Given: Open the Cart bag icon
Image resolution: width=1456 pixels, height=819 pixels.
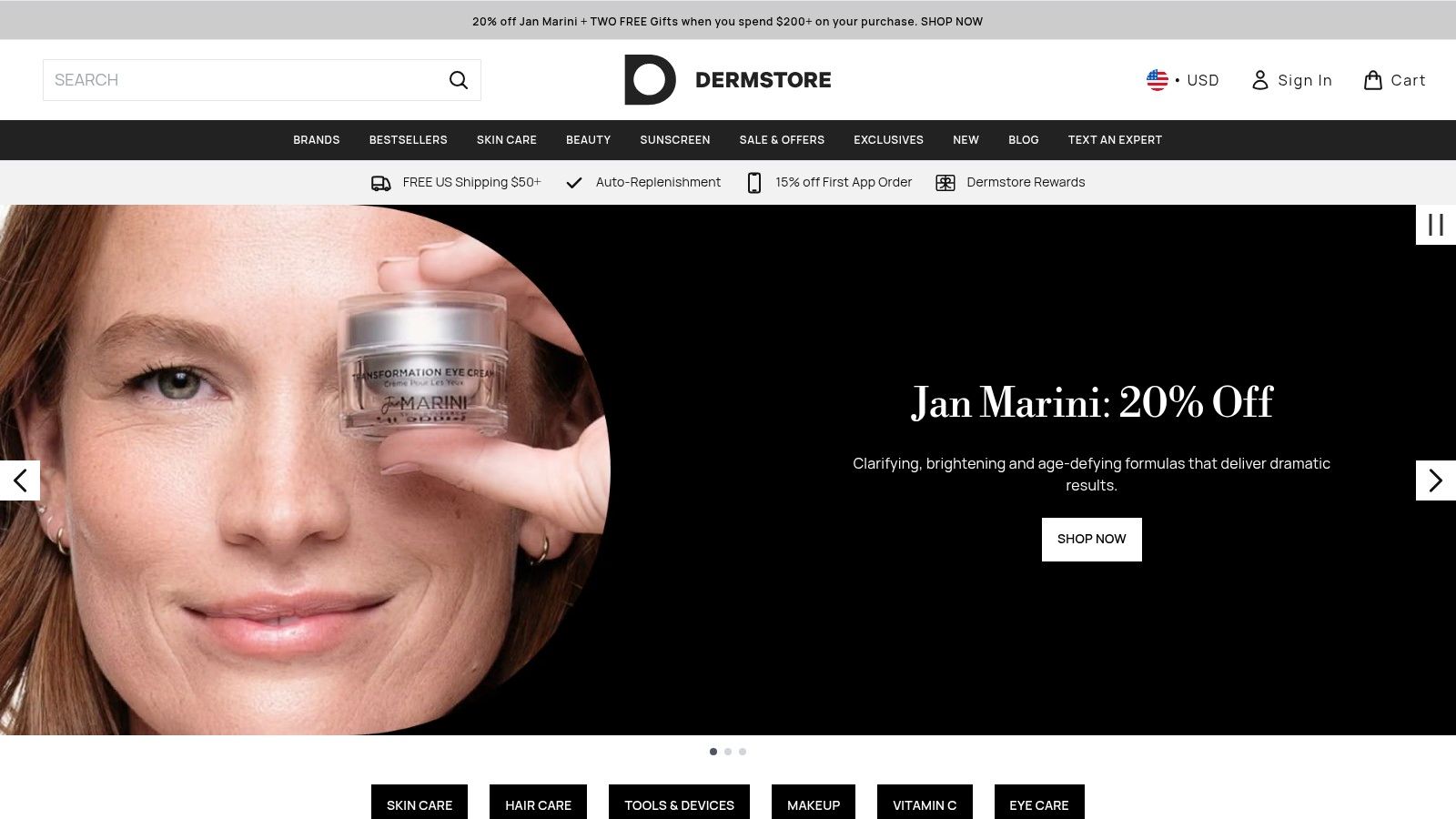Looking at the screenshot, I should coord(1372,80).
